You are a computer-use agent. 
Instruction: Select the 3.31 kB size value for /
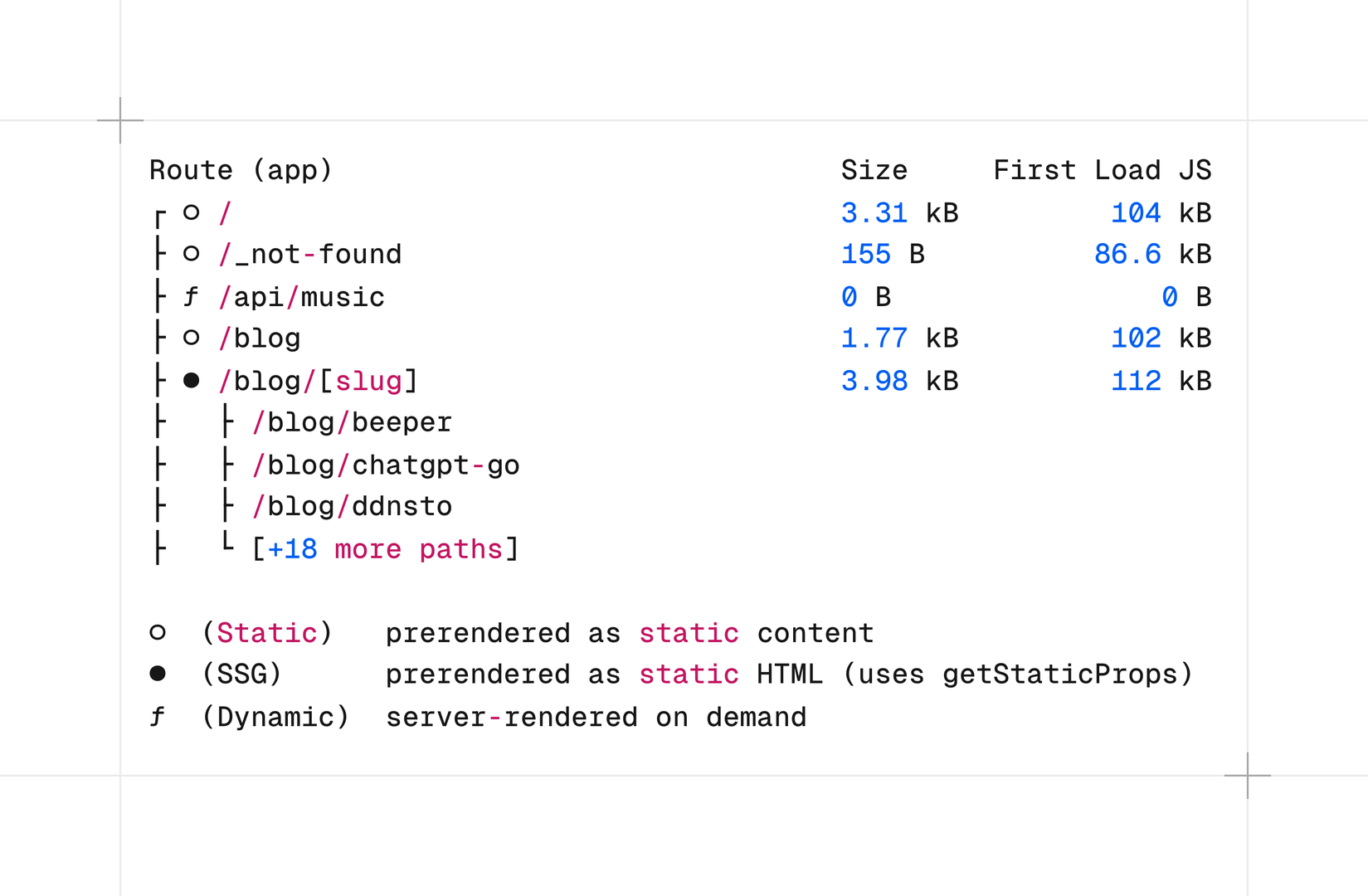pos(899,212)
